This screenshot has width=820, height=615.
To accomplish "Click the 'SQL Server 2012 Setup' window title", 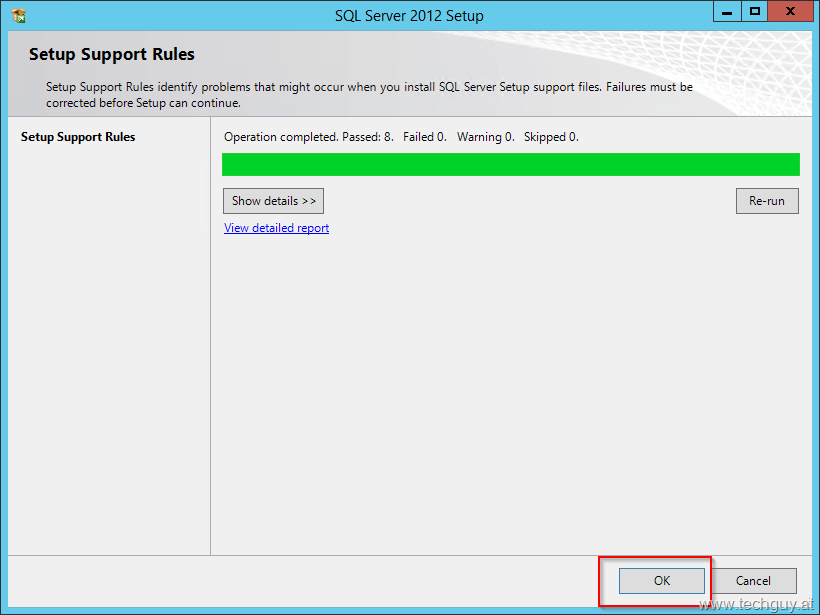I will [409, 16].
